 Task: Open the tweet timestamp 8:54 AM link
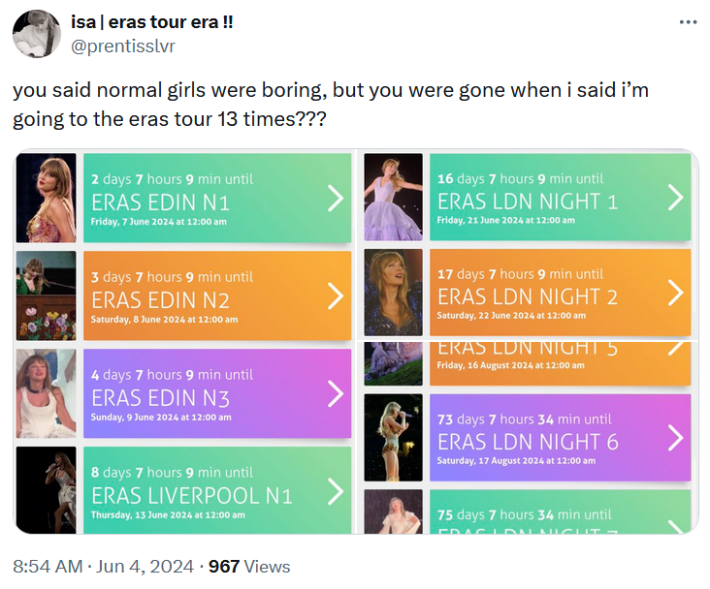[x=48, y=567]
